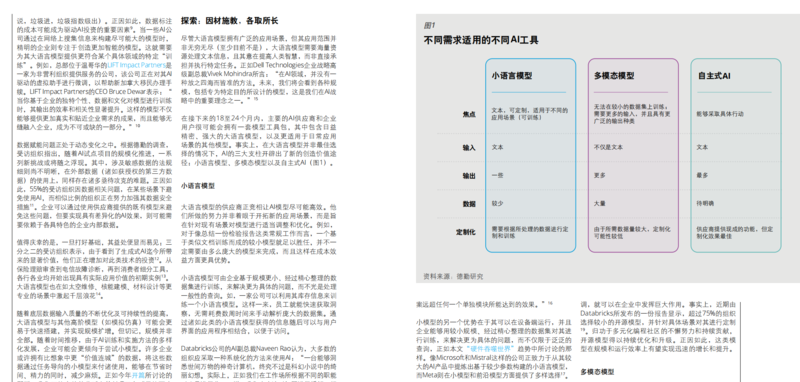Viewport: 800px width, 382px height.
Task: Click footnote reference 16 below the figure
Action: [550, 303]
